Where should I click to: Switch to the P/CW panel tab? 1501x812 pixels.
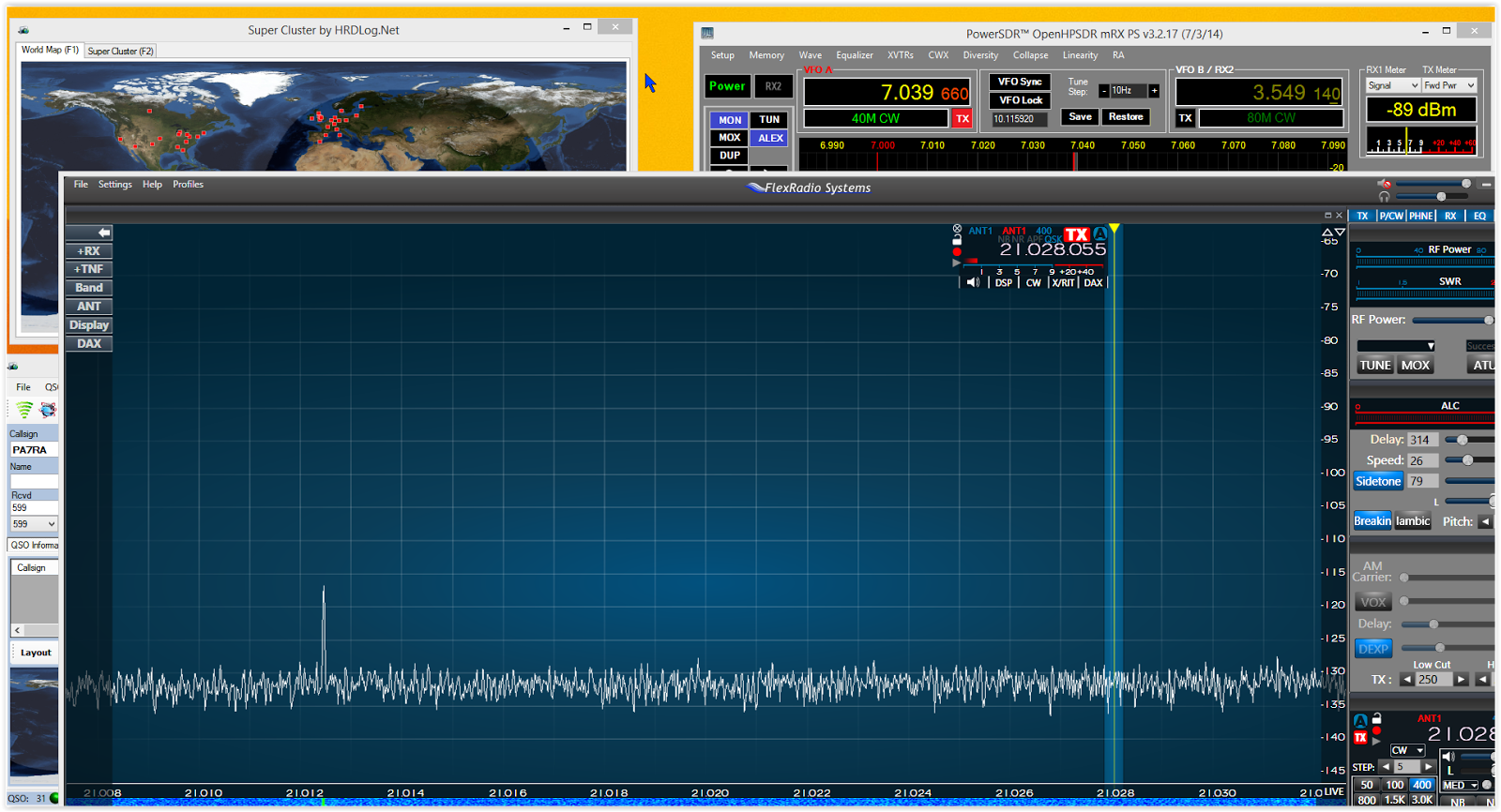point(1391,216)
